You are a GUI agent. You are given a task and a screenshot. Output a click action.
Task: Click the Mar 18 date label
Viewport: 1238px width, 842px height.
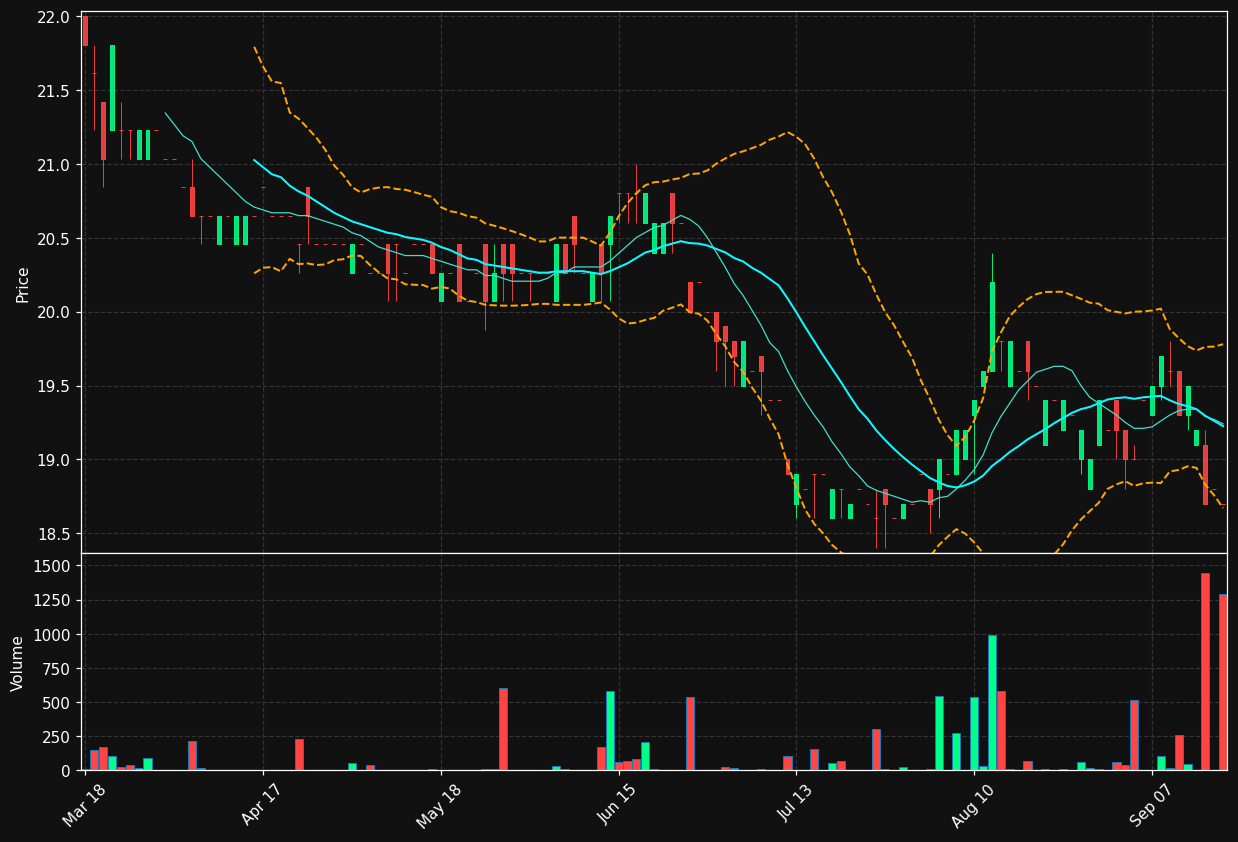(85, 805)
